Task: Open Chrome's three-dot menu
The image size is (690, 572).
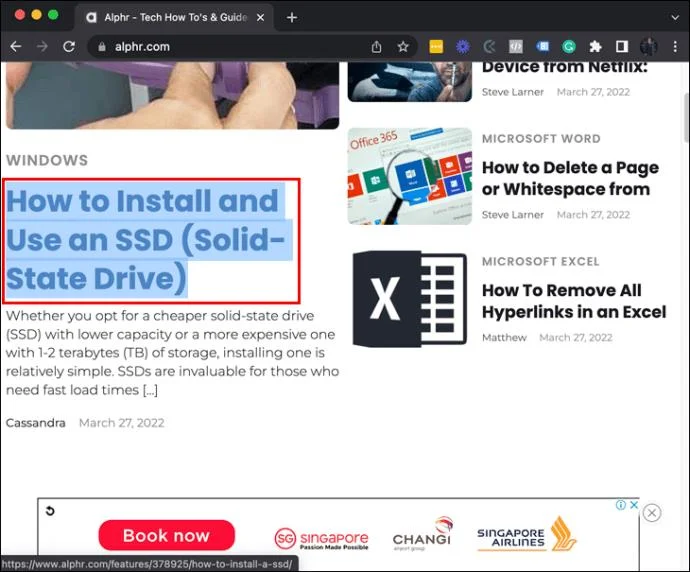Action: [675, 47]
